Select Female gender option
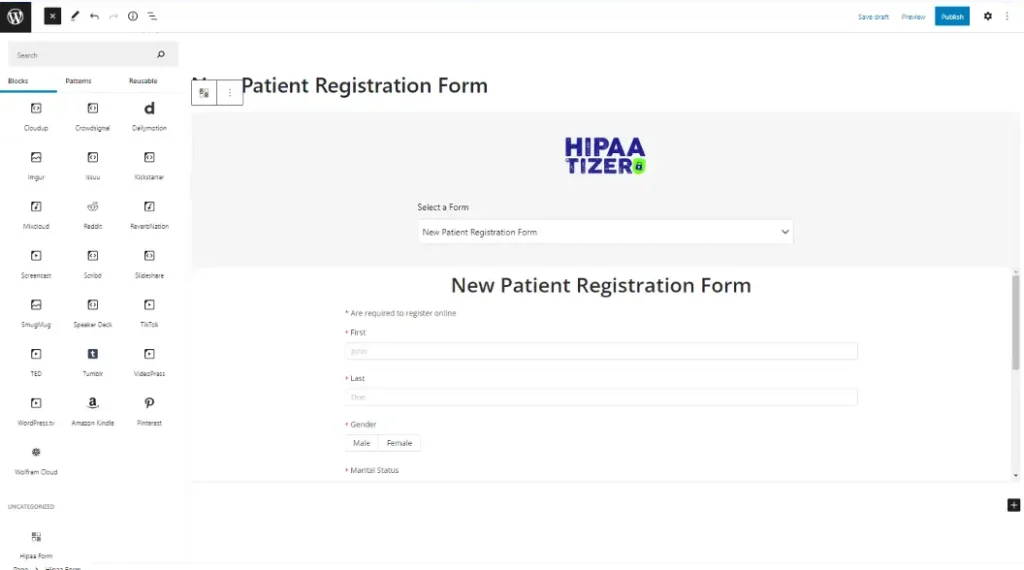 (399, 443)
